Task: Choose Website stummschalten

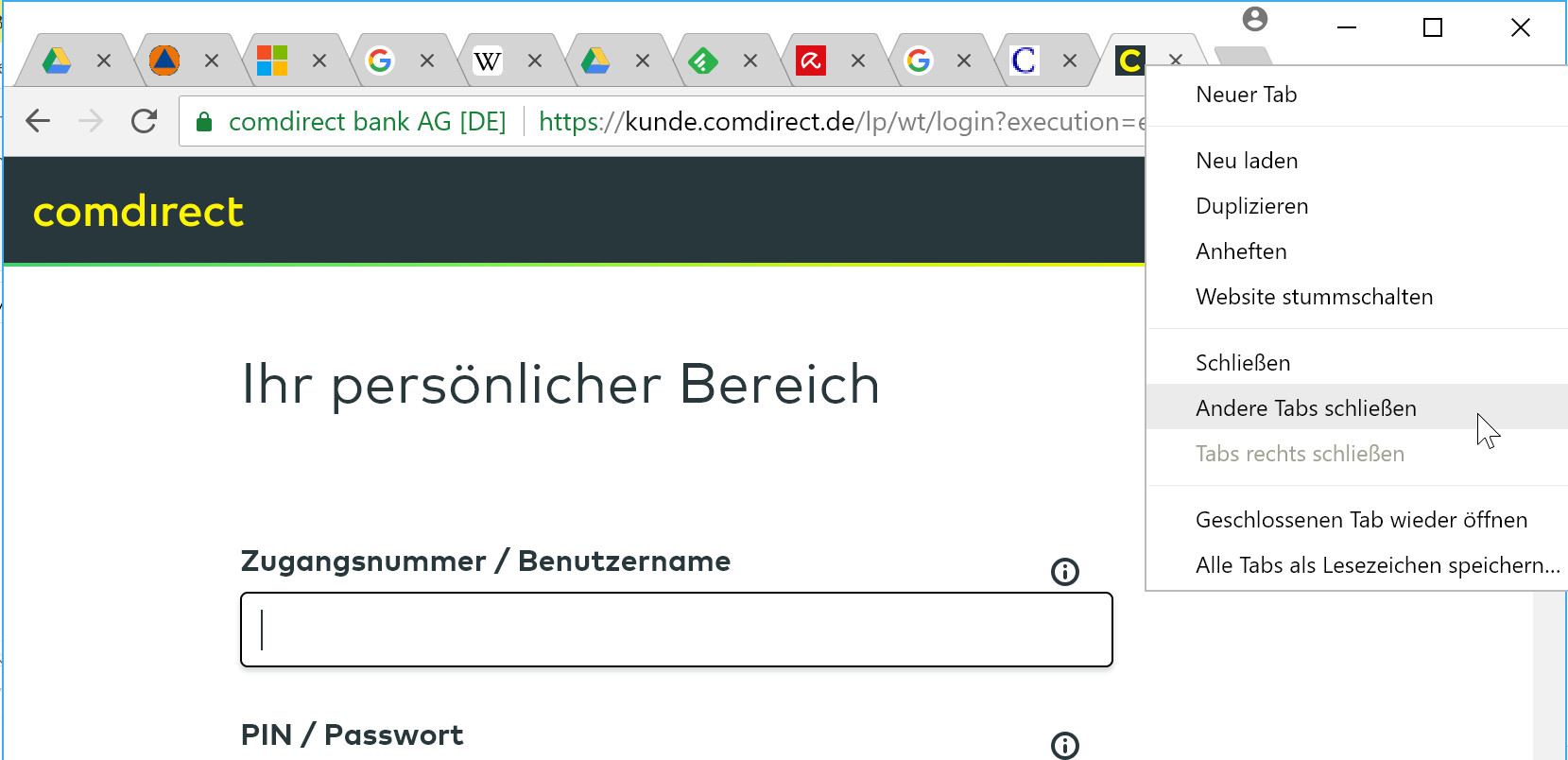Action: (1357, 297)
